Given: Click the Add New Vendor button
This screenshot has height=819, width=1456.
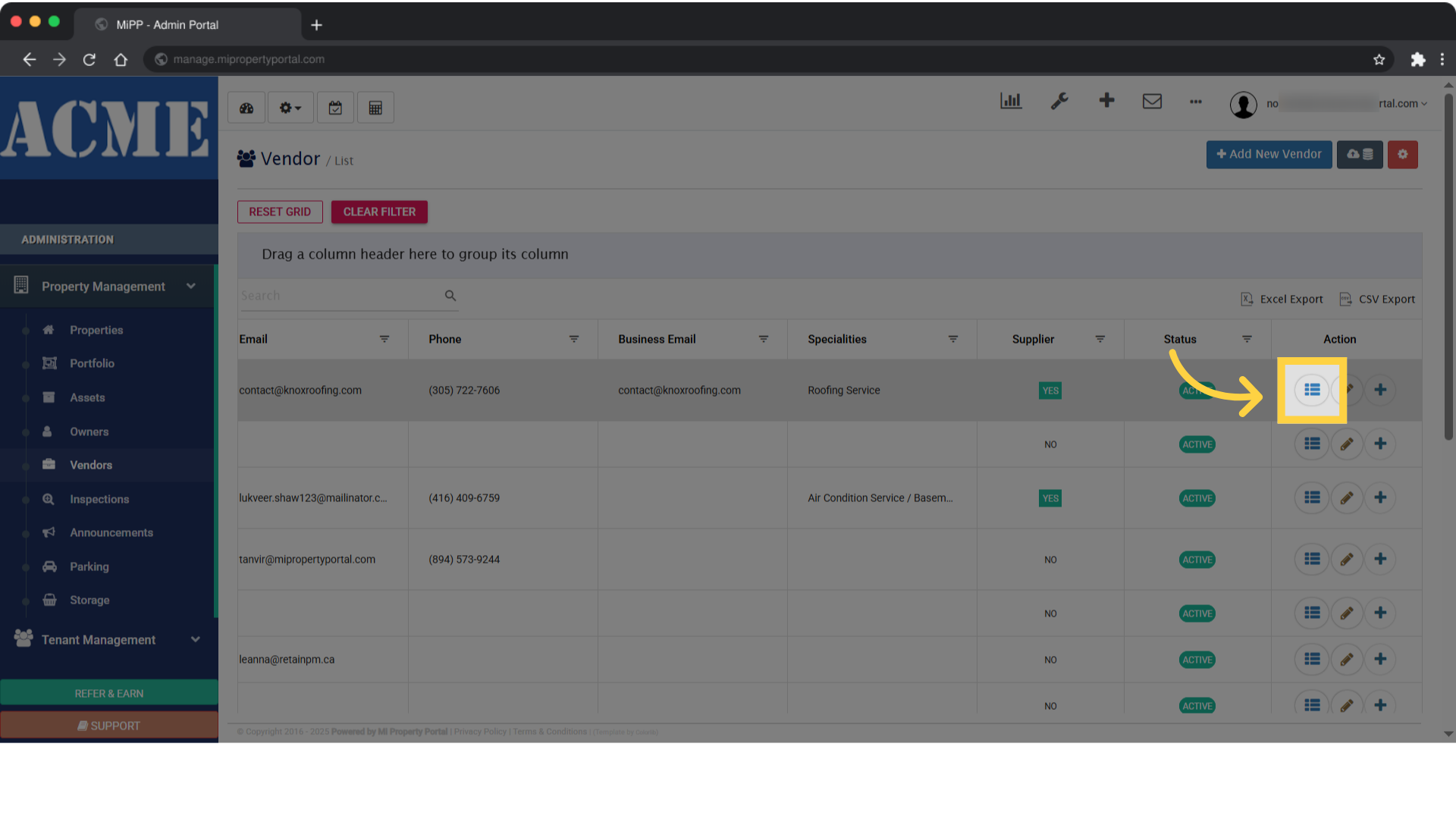Looking at the screenshot, I should 1269,154.
